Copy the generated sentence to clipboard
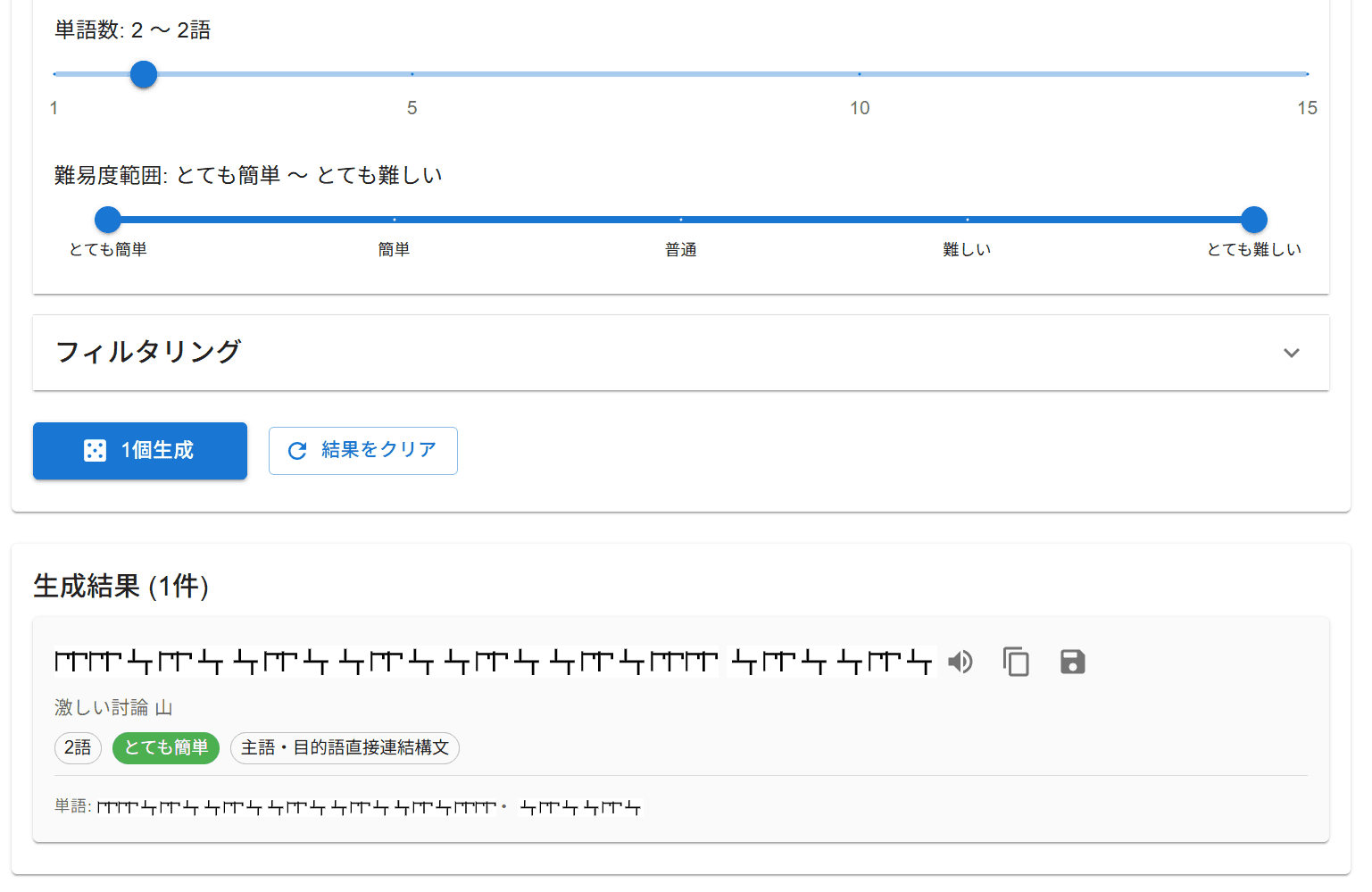1372x892 pixels. tap(1016, 662)
